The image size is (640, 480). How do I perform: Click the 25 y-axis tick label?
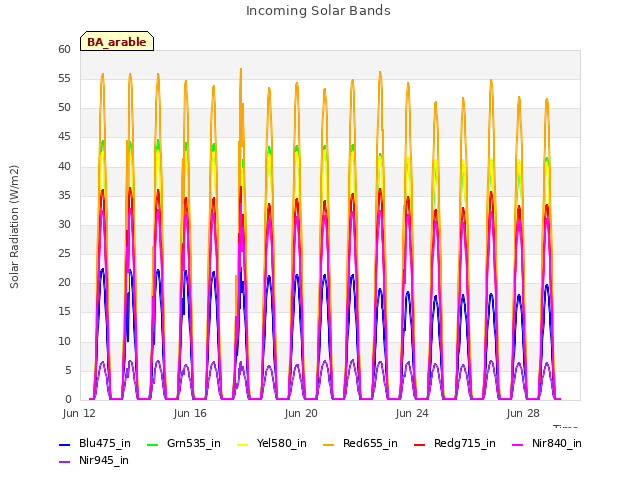click(x=64, y=253)
